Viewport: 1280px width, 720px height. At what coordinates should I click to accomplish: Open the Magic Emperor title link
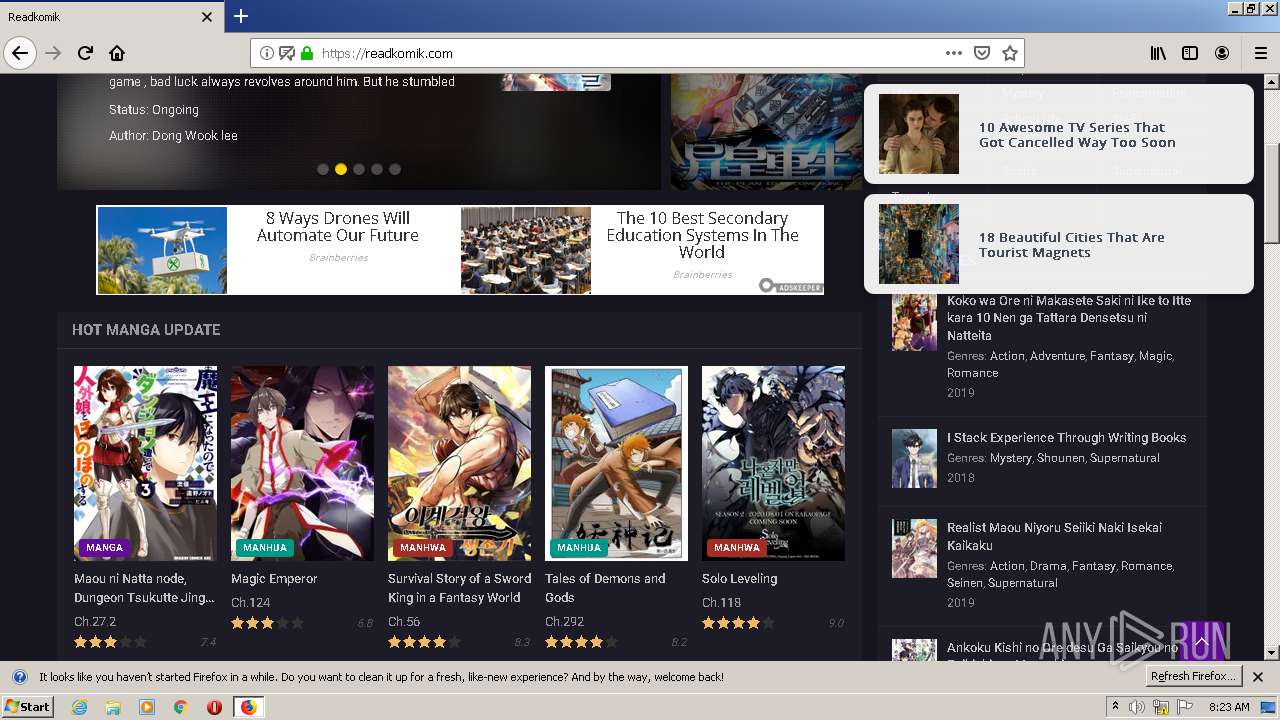[x=274, y=579]
